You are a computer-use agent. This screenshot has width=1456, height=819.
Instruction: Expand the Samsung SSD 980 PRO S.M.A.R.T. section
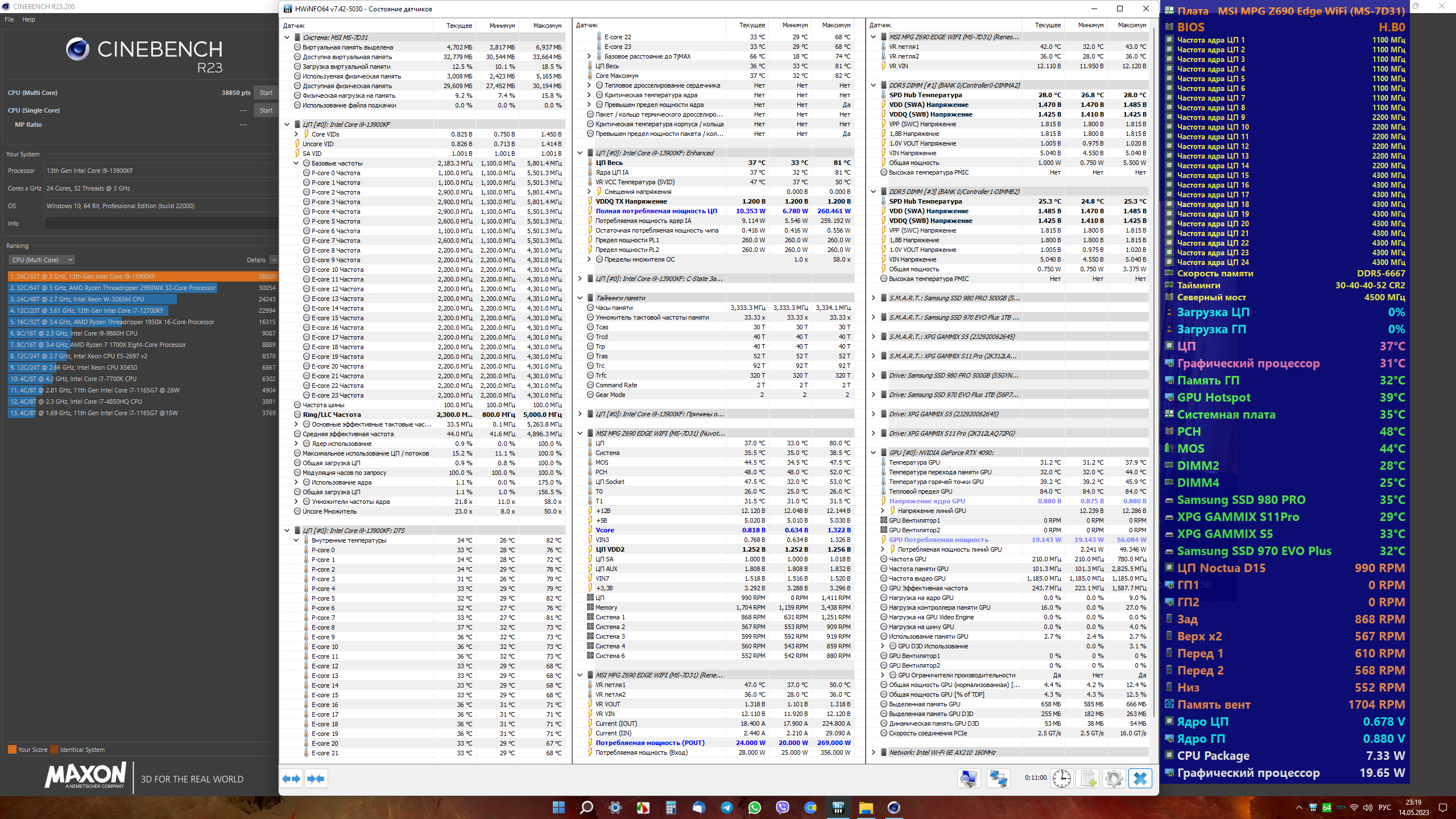[x=874, y=298]
